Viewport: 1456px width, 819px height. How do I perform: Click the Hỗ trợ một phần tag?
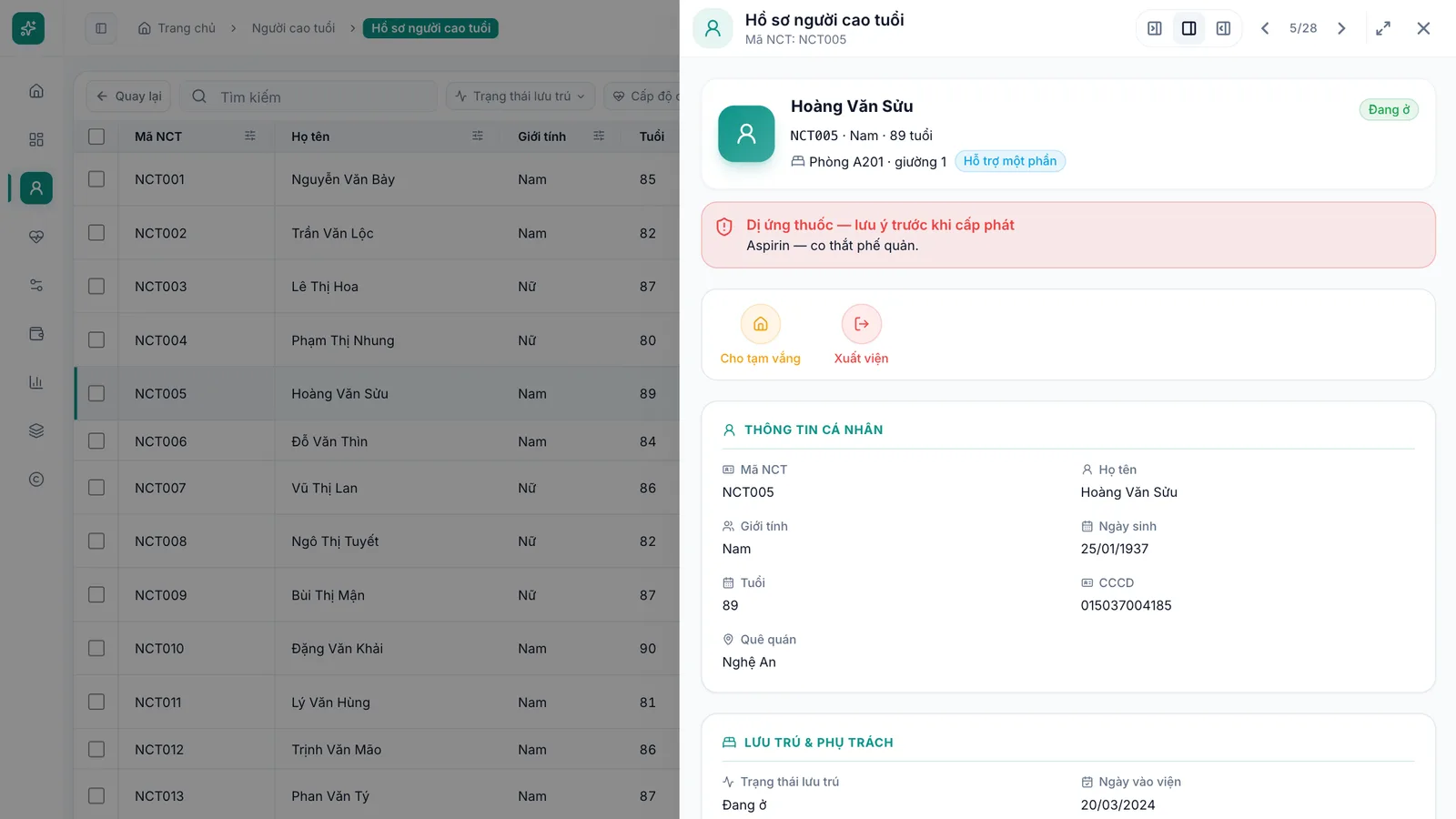[x=1010, y=161]
